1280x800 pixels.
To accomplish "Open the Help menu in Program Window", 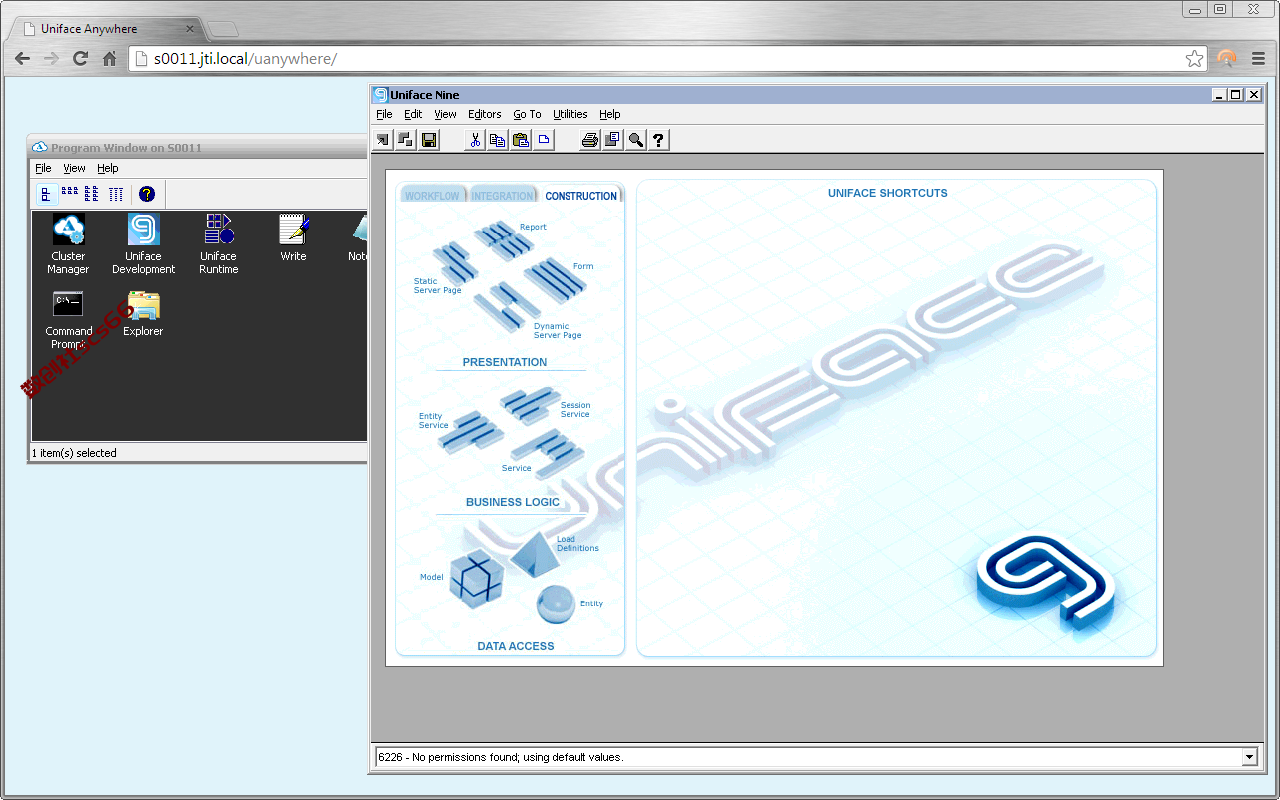I will coord(108,168).
